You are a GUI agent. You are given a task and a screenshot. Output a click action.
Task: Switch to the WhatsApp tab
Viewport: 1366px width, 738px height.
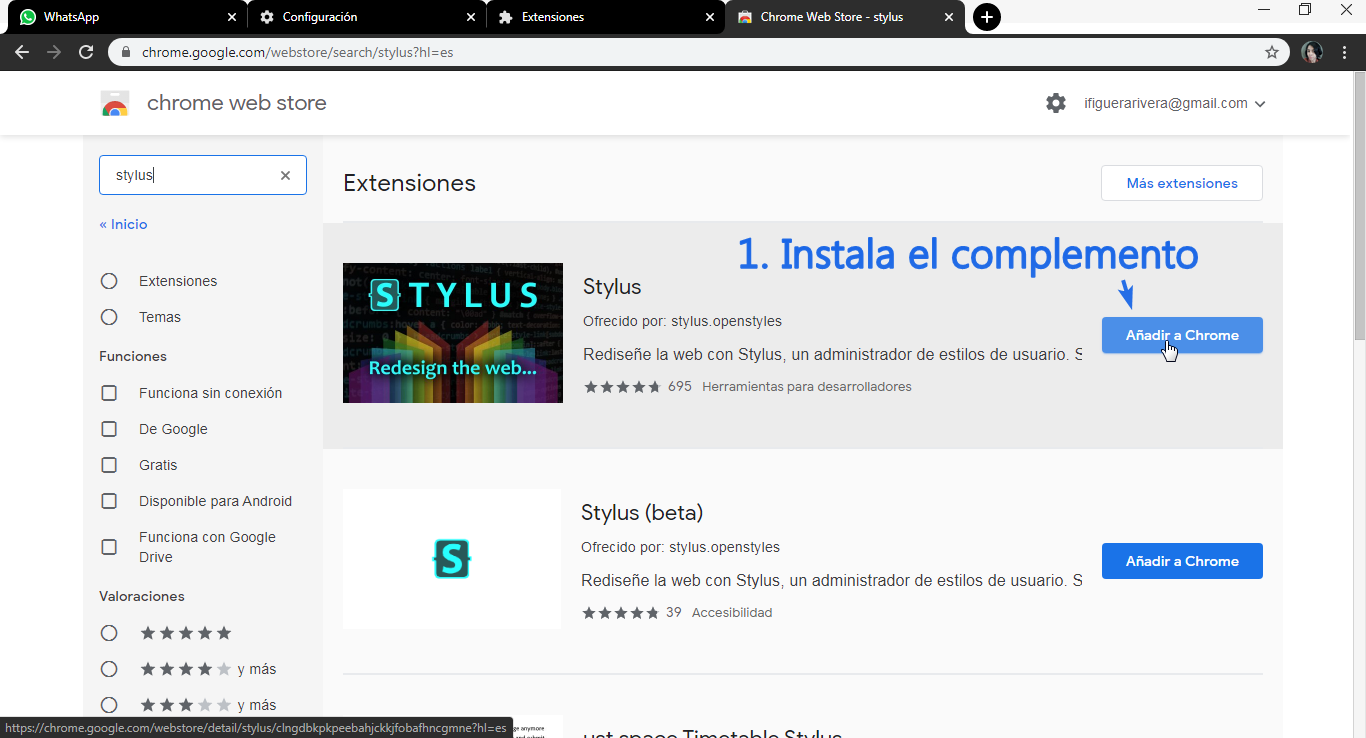point(120,17)
